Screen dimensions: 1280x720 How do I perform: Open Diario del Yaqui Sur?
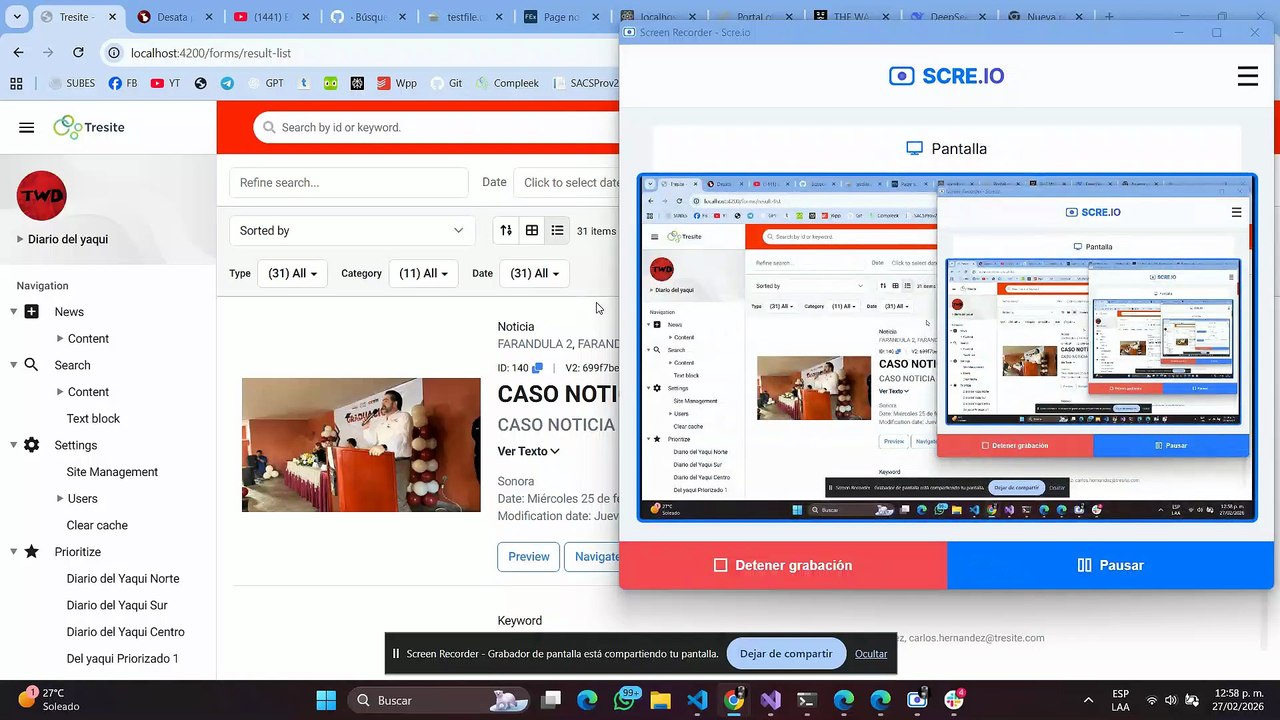click(x=117, y=605)
